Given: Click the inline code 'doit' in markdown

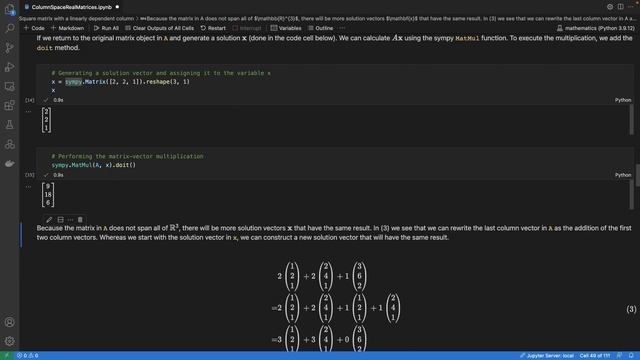Looking at the screenshot, I should click(44, 48).
